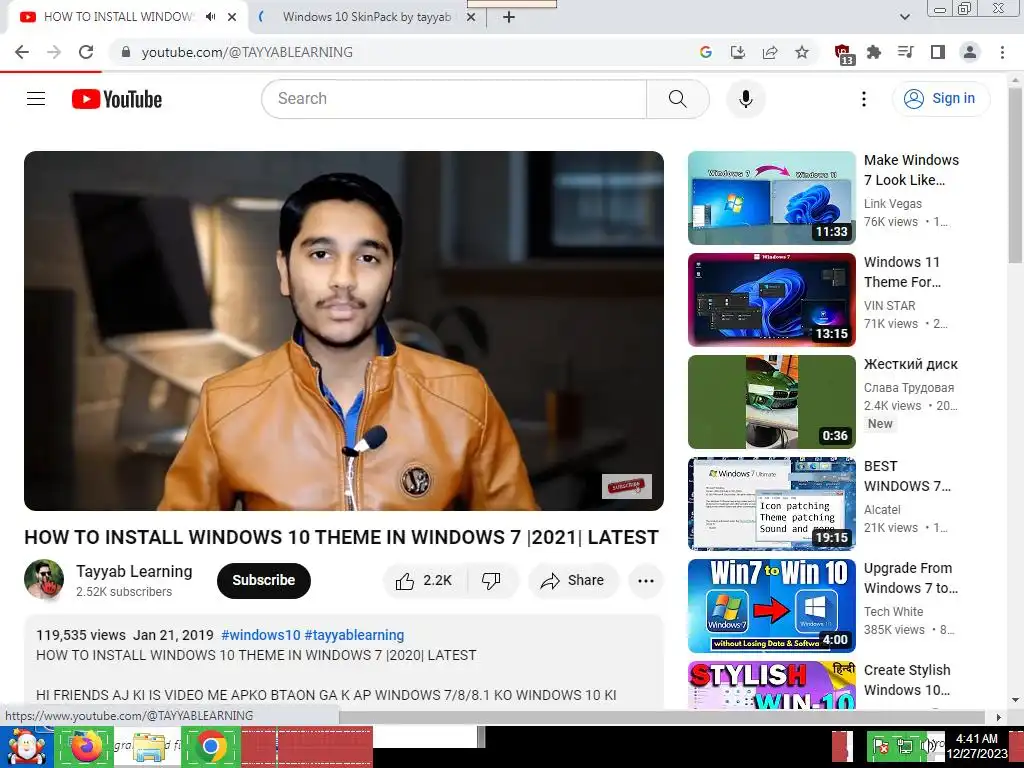
Task: Click Chrome icon in taskbar
Action: point(210,747)
